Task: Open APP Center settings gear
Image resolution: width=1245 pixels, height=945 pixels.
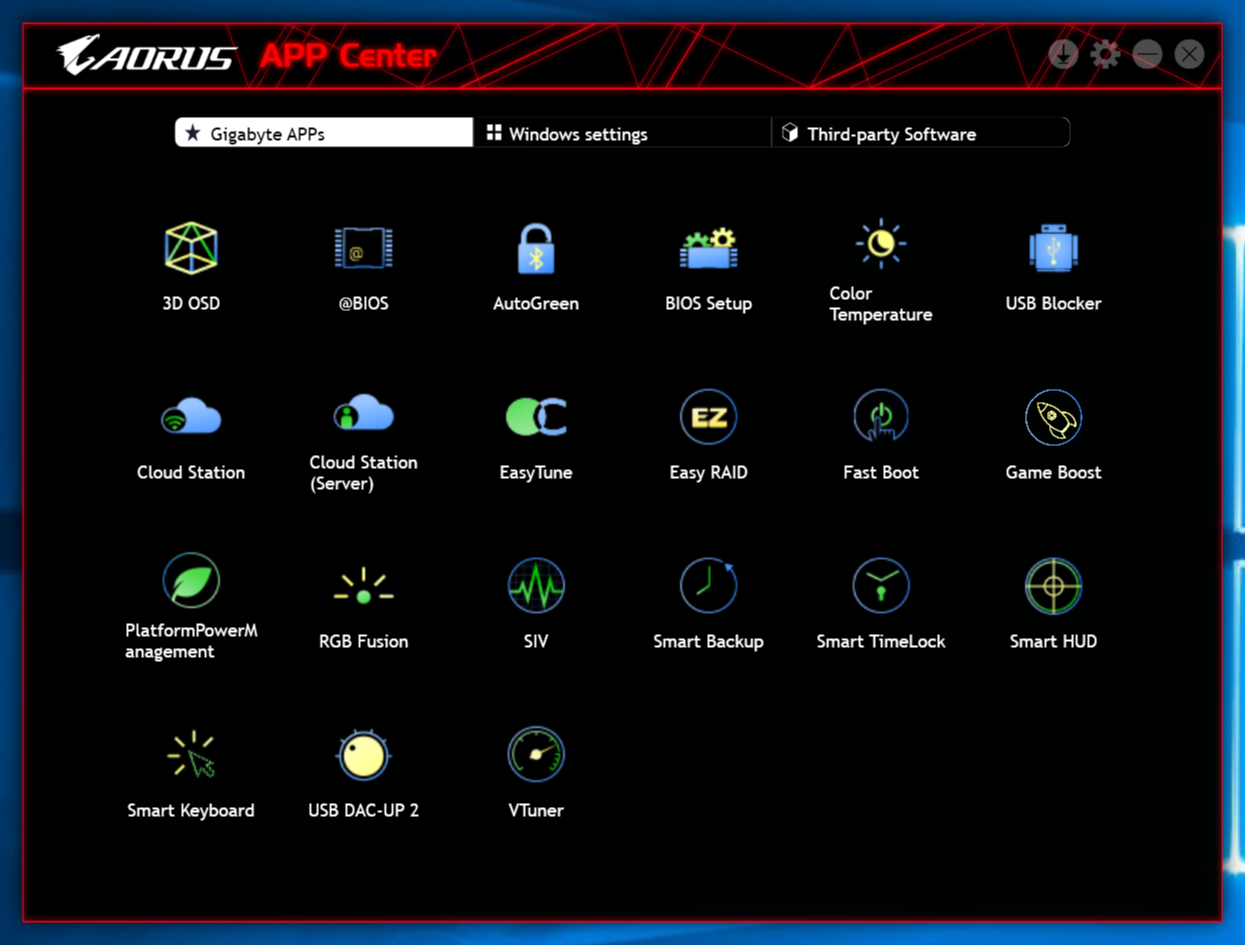Action: [x=1105, y=54]
